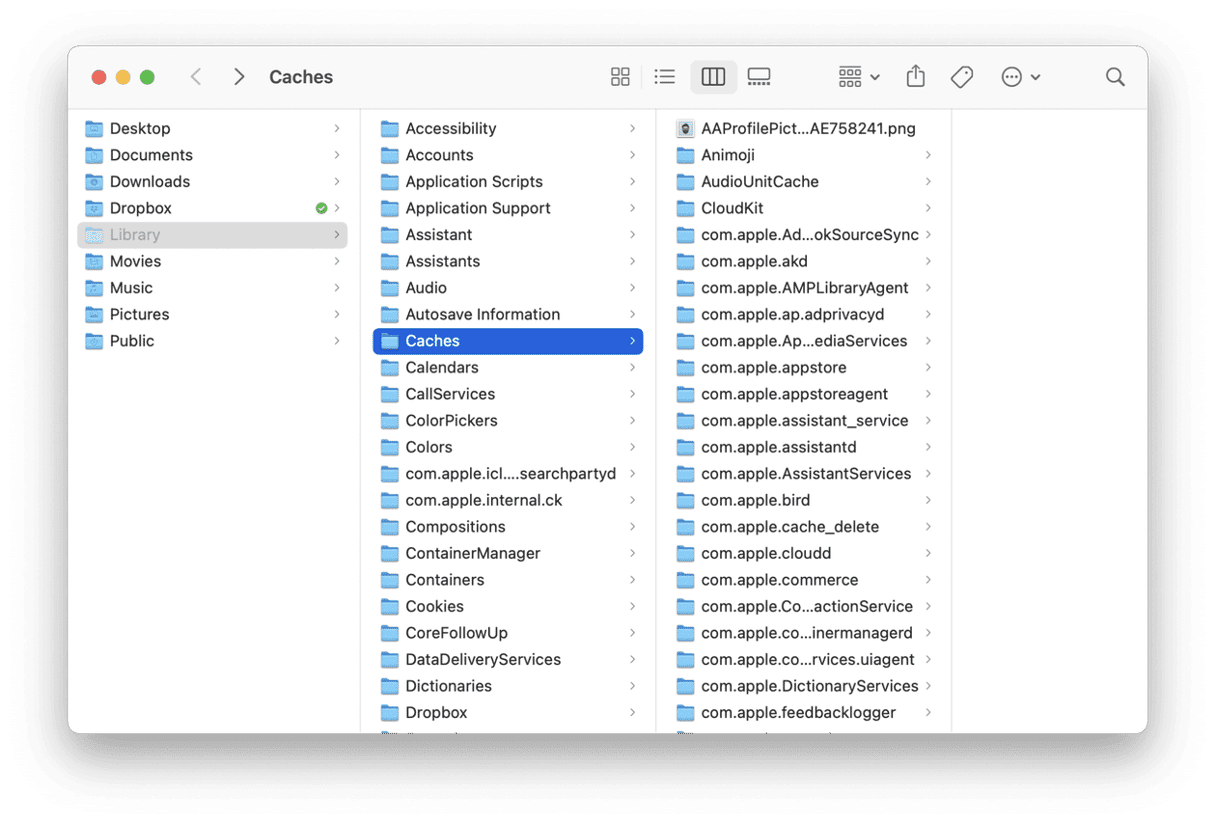Click the Share toolbar icon

915,76
